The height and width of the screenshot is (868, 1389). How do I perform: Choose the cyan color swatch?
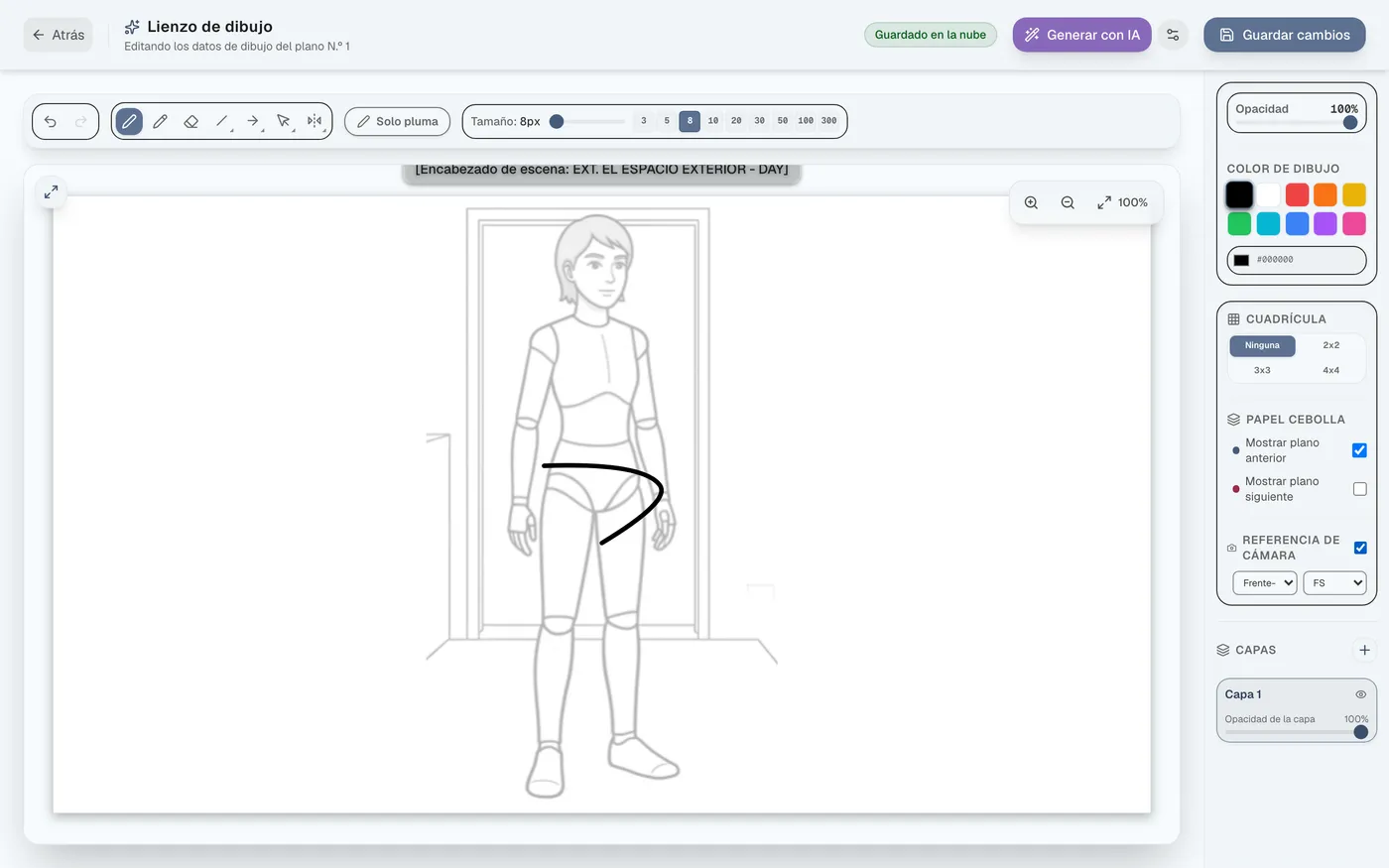click(1268, 223)
